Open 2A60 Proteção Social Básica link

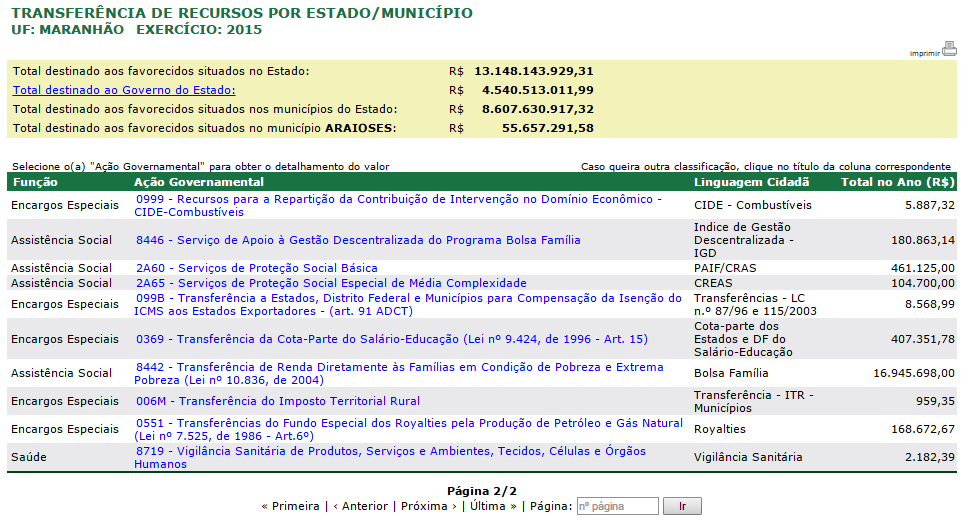(x=257, y=268)
